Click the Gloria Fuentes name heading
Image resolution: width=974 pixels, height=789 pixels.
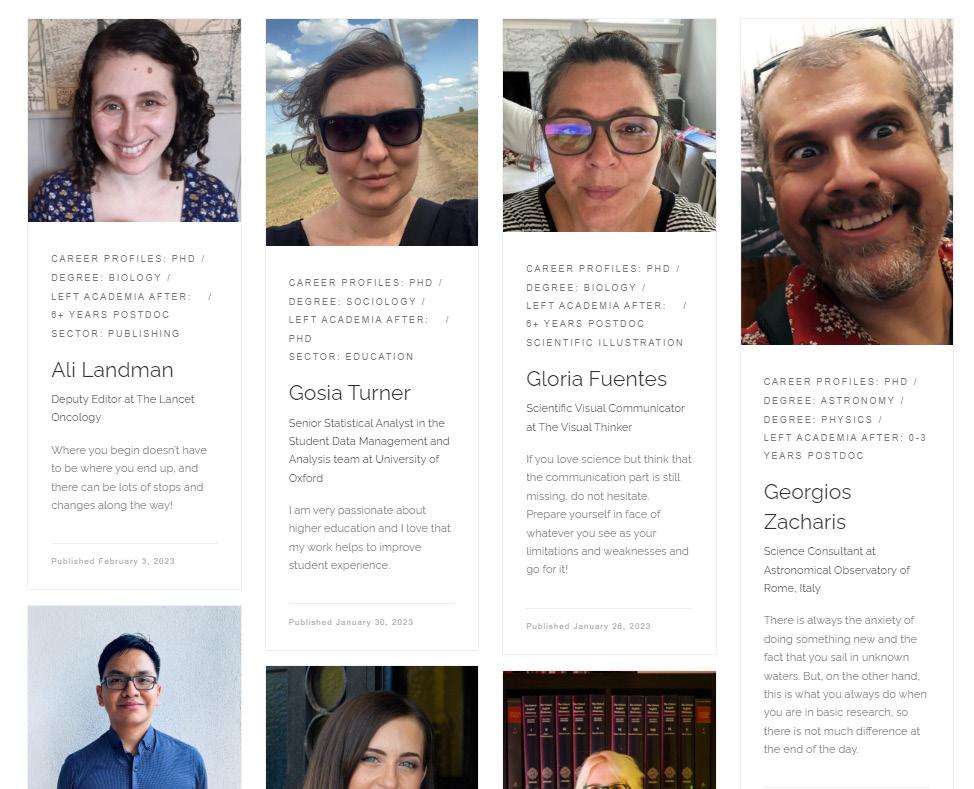(x=596, y=378)
